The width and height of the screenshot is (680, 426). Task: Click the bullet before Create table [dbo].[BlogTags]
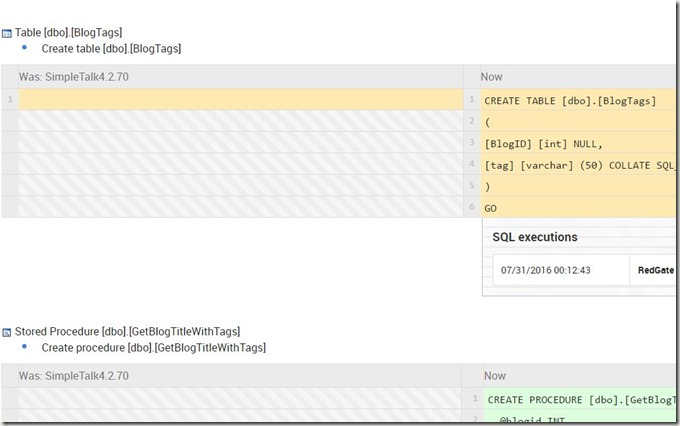(x=24, y=47)
